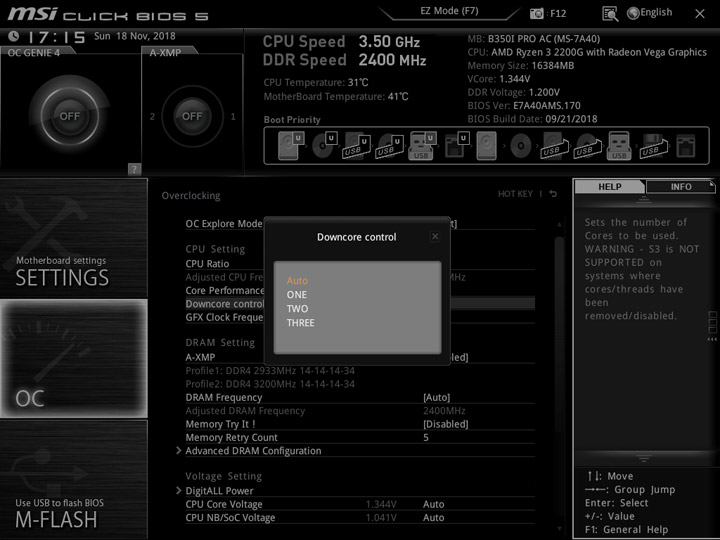The image size is (720, 540).
Task: Click the back arrow next to HOT KEY
Action: point(553,194)
